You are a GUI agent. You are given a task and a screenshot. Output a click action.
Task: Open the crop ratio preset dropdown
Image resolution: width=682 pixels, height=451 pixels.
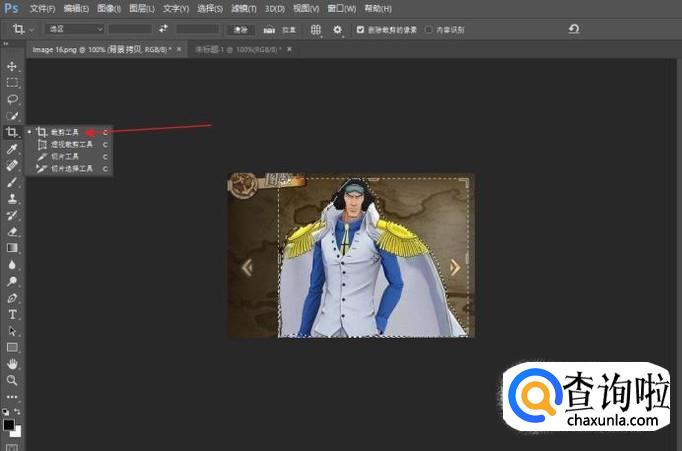click(x=72, y=30)
